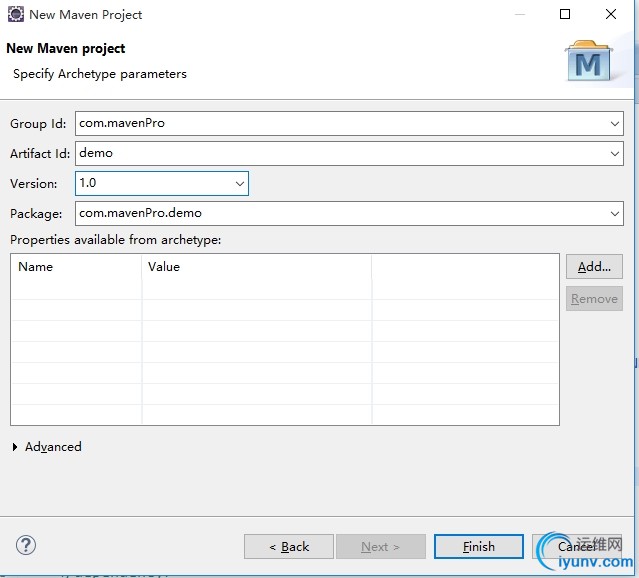Viewport: 639px width, 578px height.
Task: Click the Version field showing 1.0
Action: (162, 183)
